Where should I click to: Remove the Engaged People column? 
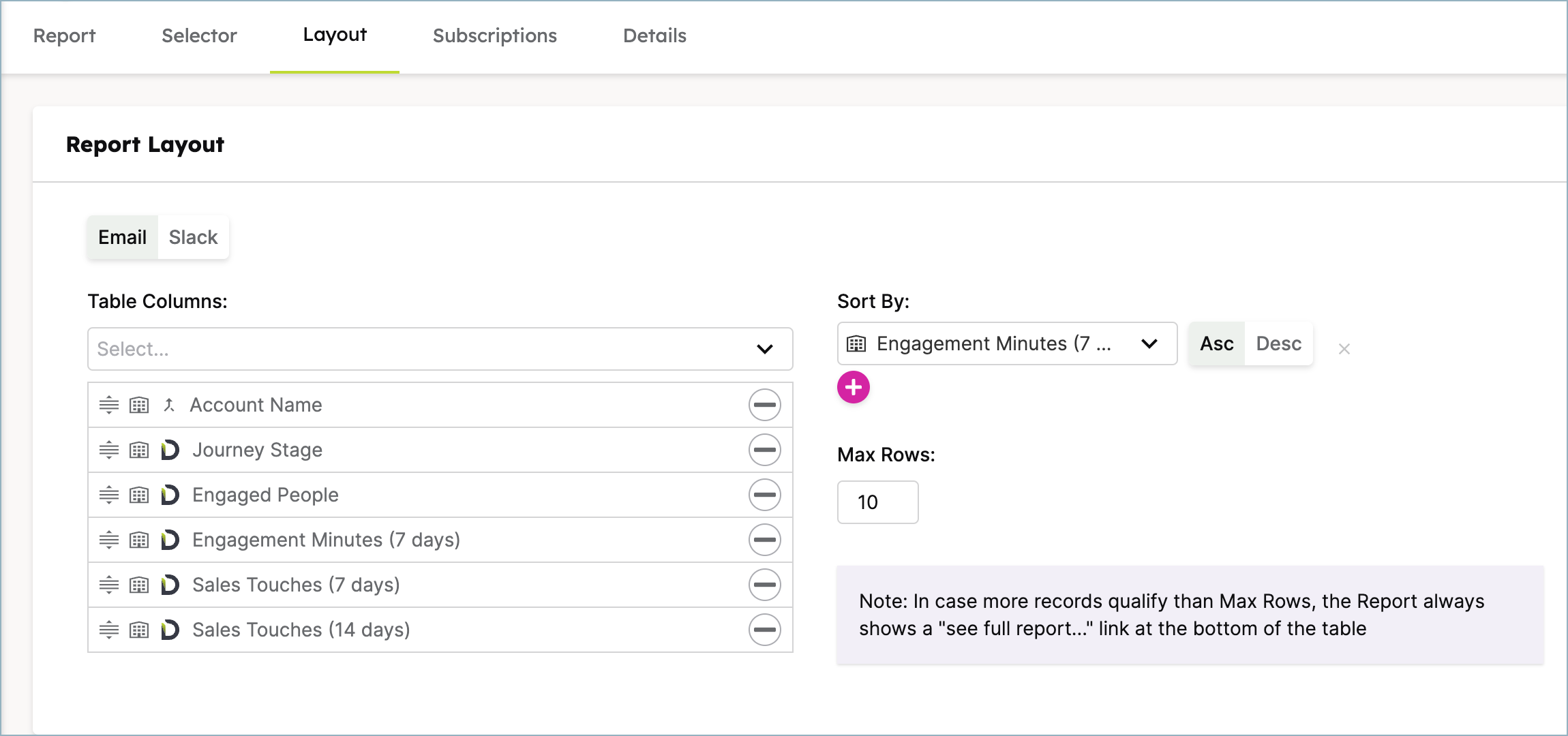pyautogui.click(x=765, y=495)
